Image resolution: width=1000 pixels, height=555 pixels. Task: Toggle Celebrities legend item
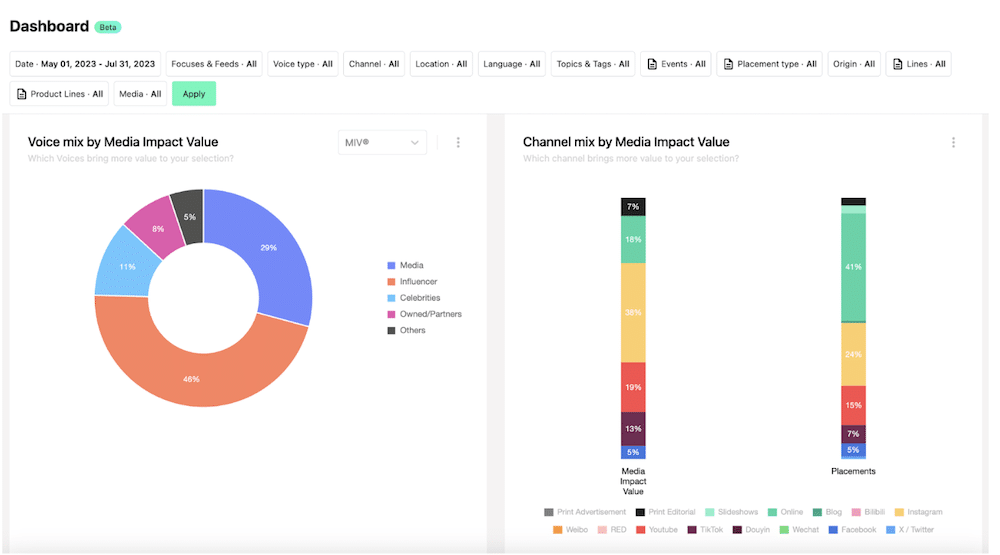coord(414,298)
